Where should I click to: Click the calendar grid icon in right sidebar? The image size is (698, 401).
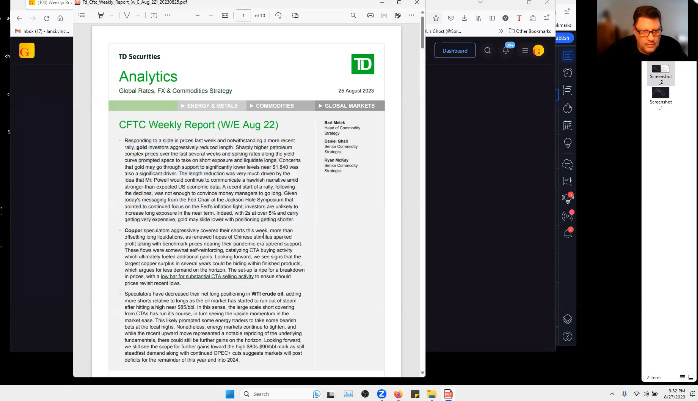pyautogui.click(x=567, y=126)
